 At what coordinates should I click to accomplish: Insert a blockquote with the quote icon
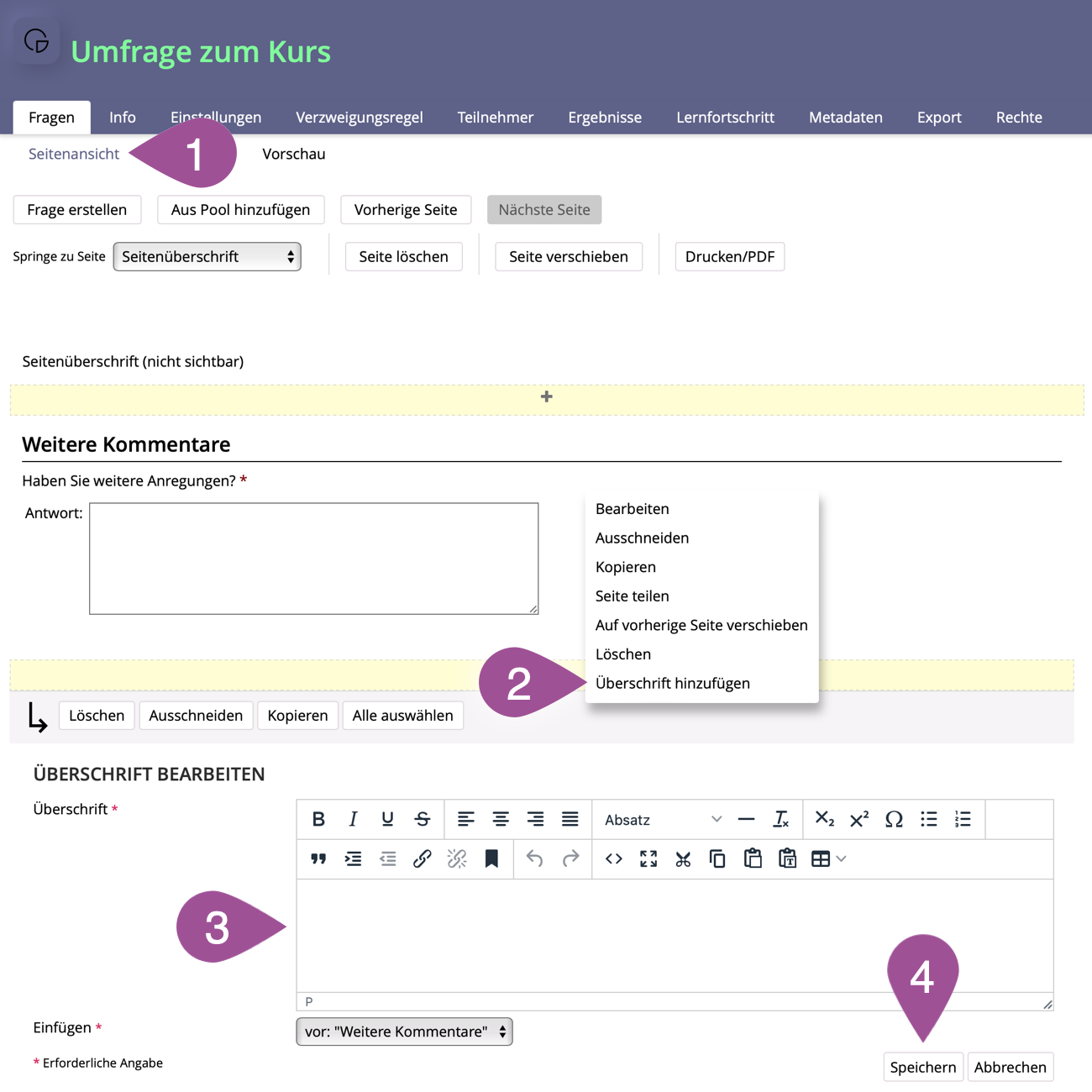pos(318,858)
